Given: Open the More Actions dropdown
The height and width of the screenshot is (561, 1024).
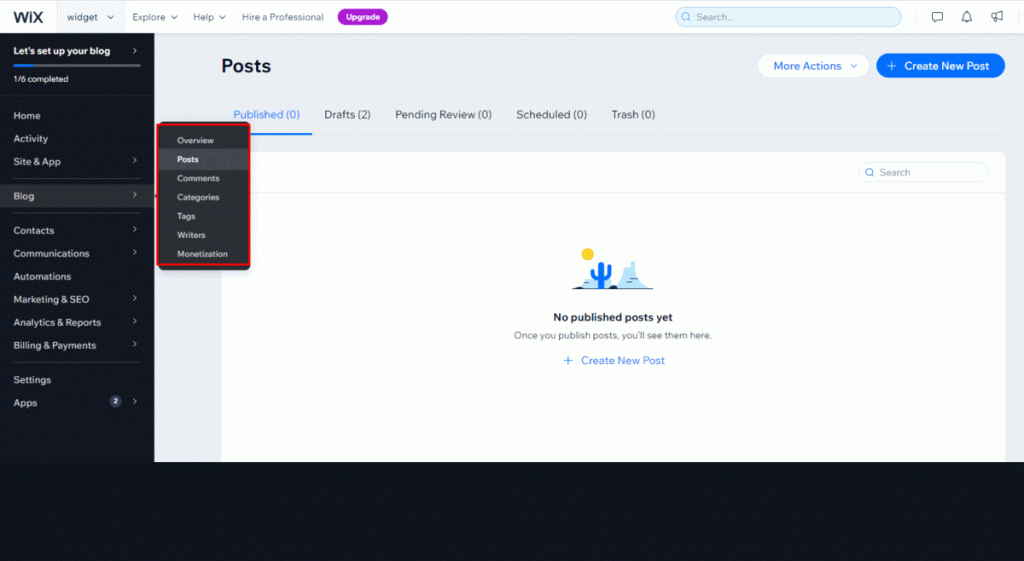Looking at the screenshot, I should point(815,66).
